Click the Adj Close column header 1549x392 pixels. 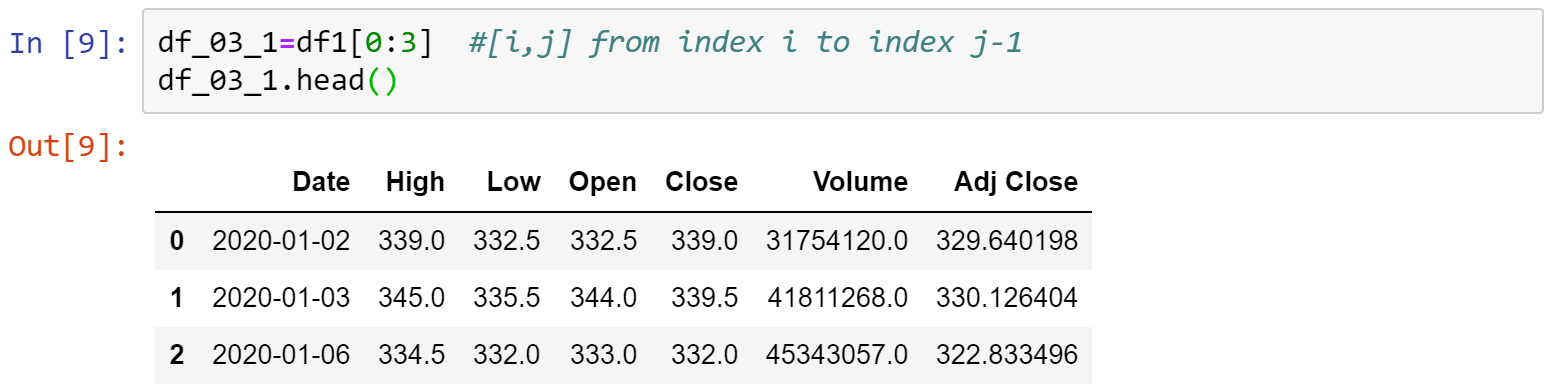point(1016,182)
